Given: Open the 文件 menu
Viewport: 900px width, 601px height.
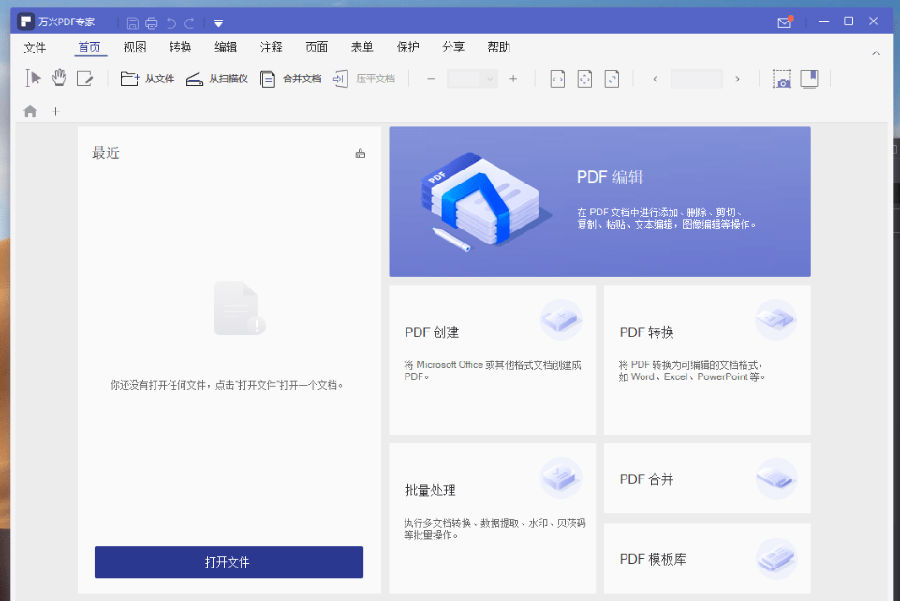Looking at the screenshot, I should (x=35, y=47).
